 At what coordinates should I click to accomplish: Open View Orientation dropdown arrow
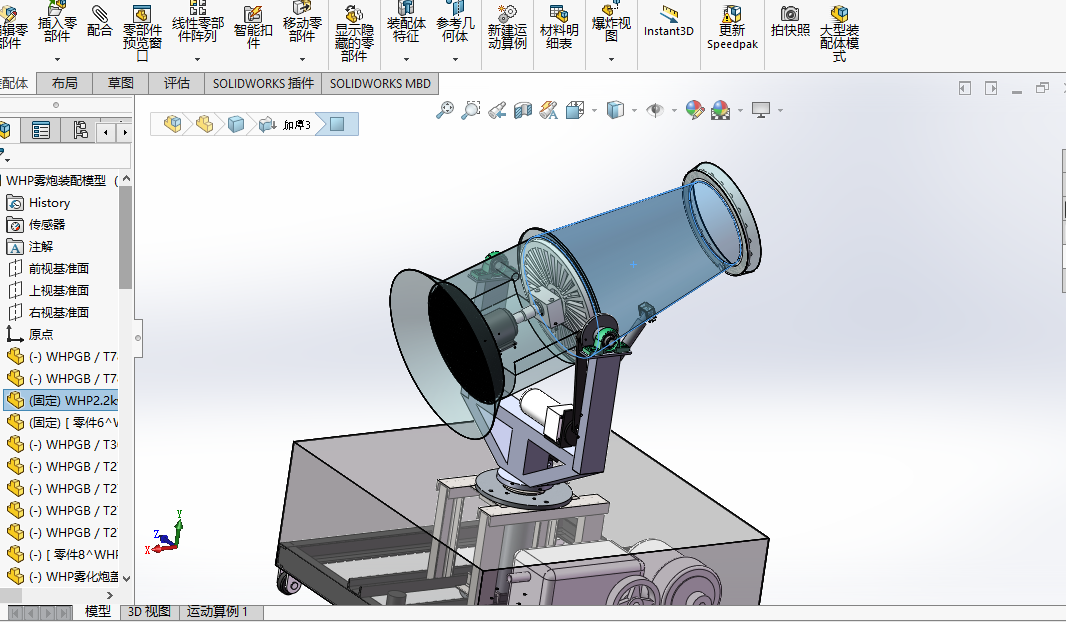(594, 110)
